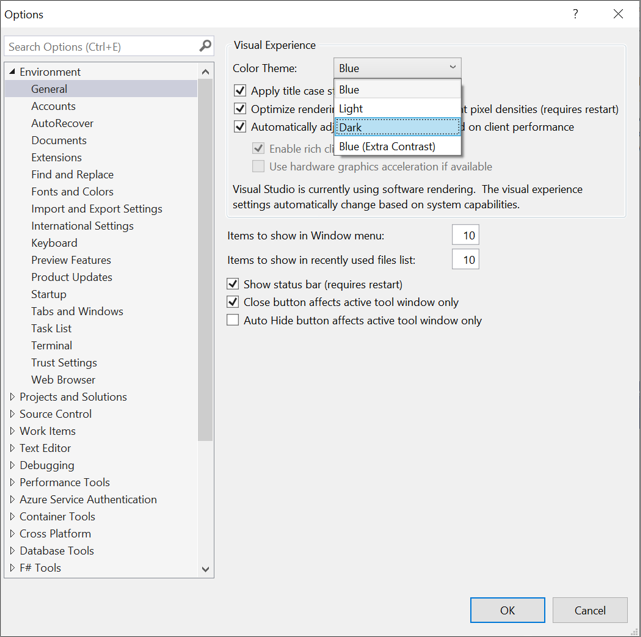This screenshot has height=637, width=641.
Task: Pick Blue (Extra Contrast) theme
Action: (x=397, y=146)
